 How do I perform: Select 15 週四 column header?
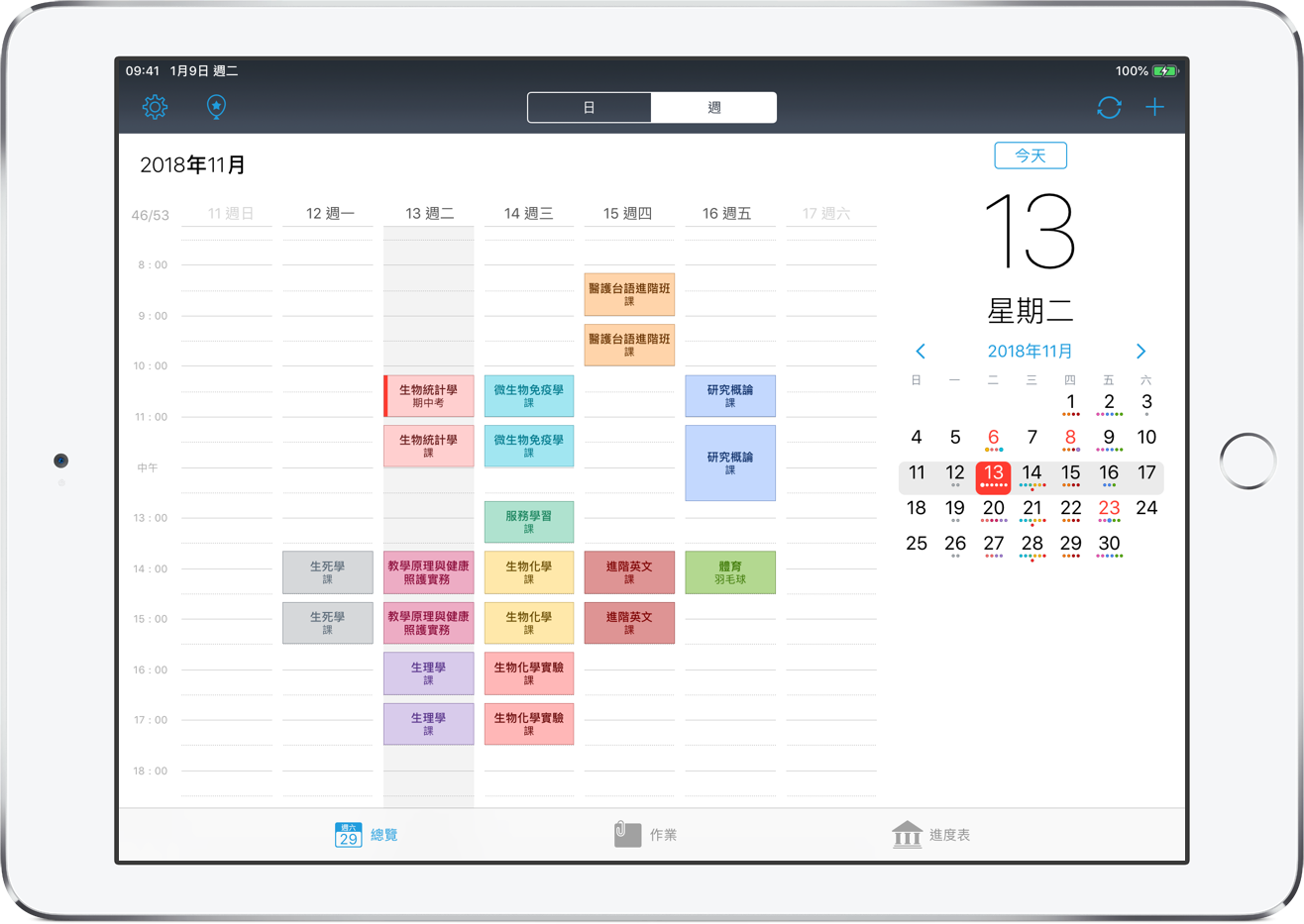point(627,214)
